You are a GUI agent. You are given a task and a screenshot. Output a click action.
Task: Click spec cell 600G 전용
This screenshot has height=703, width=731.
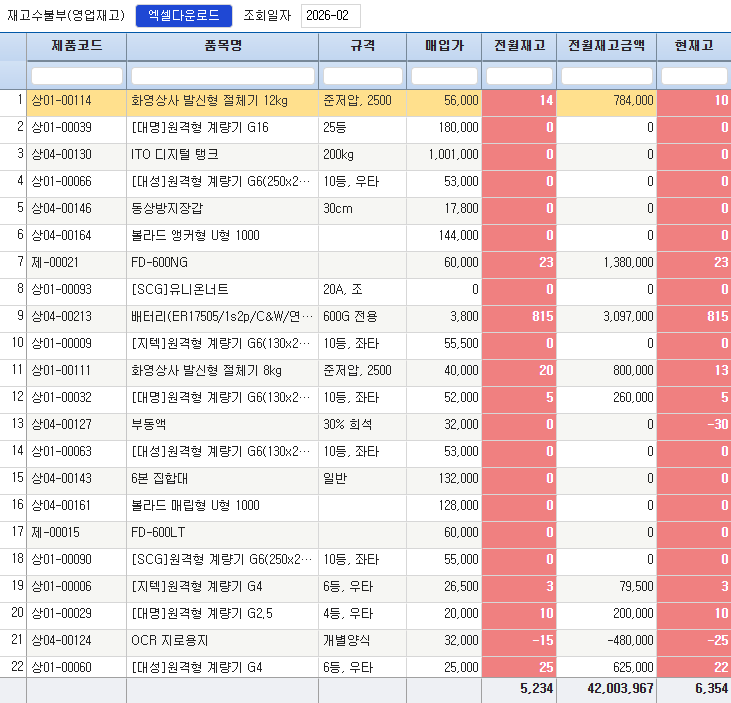tap(350, 317)
